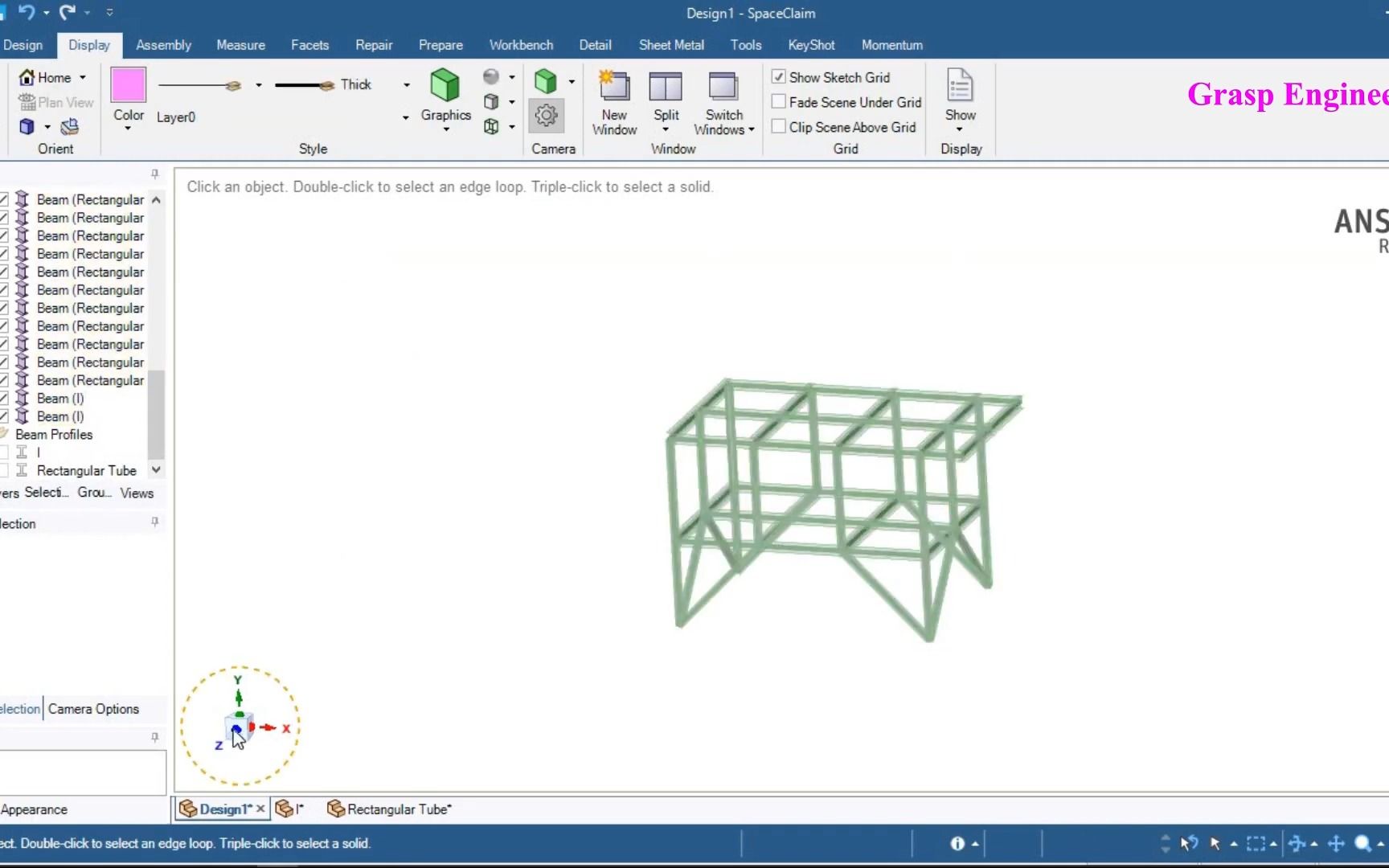Viewport: 1389px width, 868px height.
Task: Enable Clip Scene Above Grid
Action: coord(777,126)
